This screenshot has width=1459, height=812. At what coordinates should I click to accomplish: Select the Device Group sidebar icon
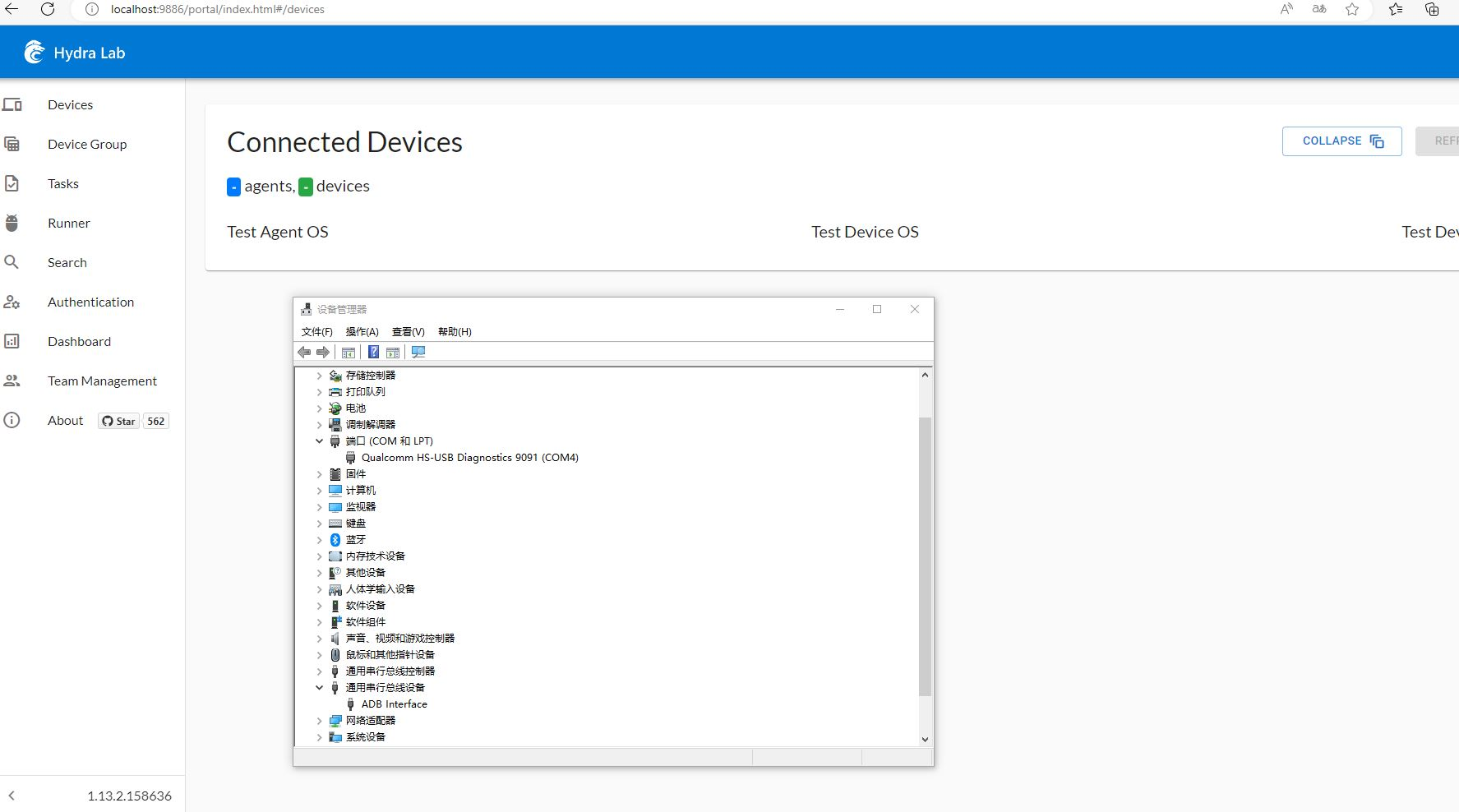pyautogui.click(x=12, y=144)
